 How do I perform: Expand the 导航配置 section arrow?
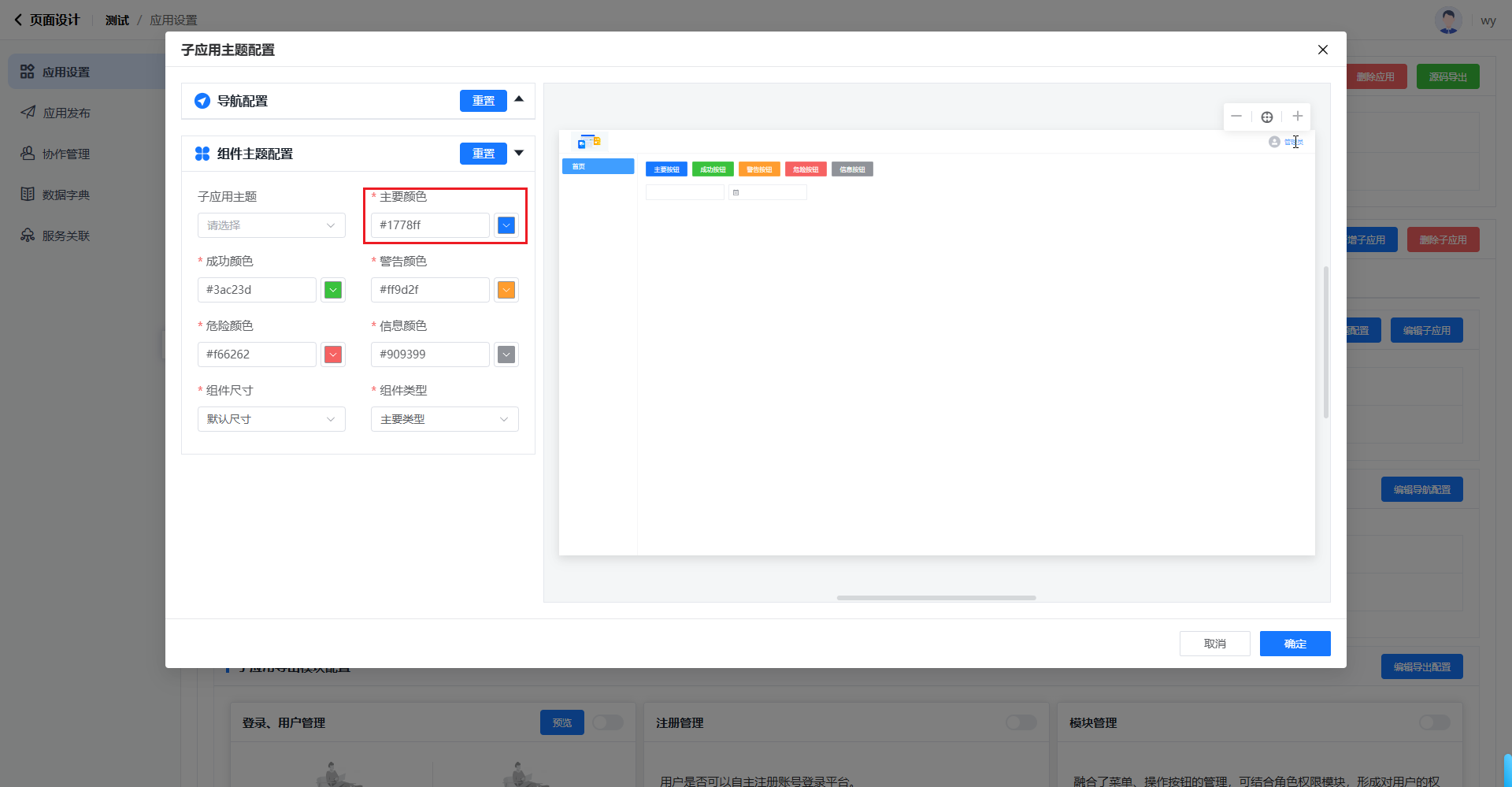point(519,99)
